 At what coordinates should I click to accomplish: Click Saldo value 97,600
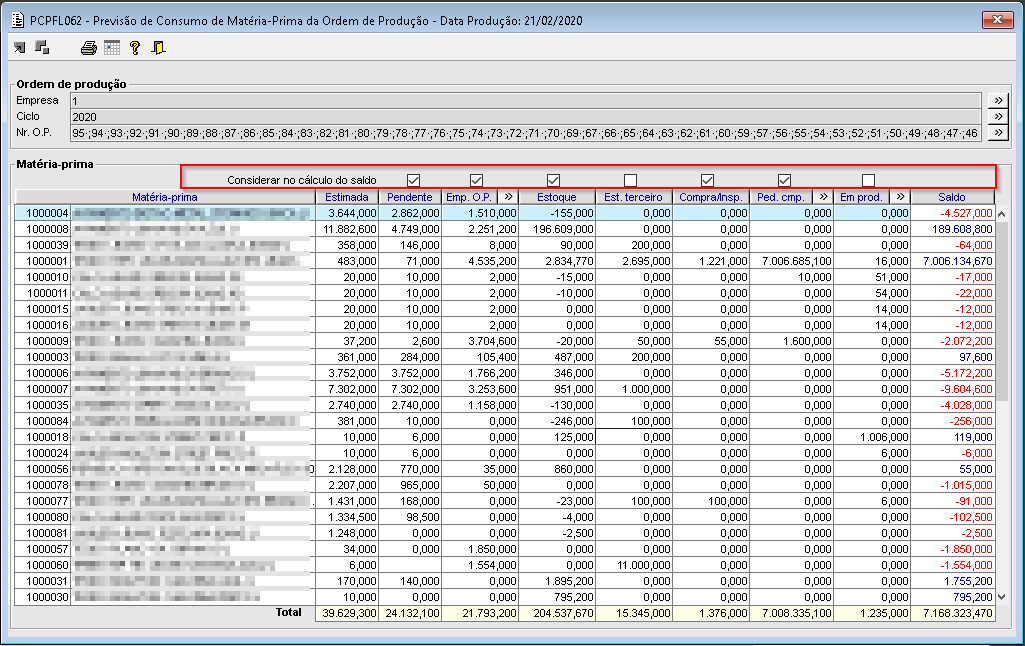click(975, 357)
